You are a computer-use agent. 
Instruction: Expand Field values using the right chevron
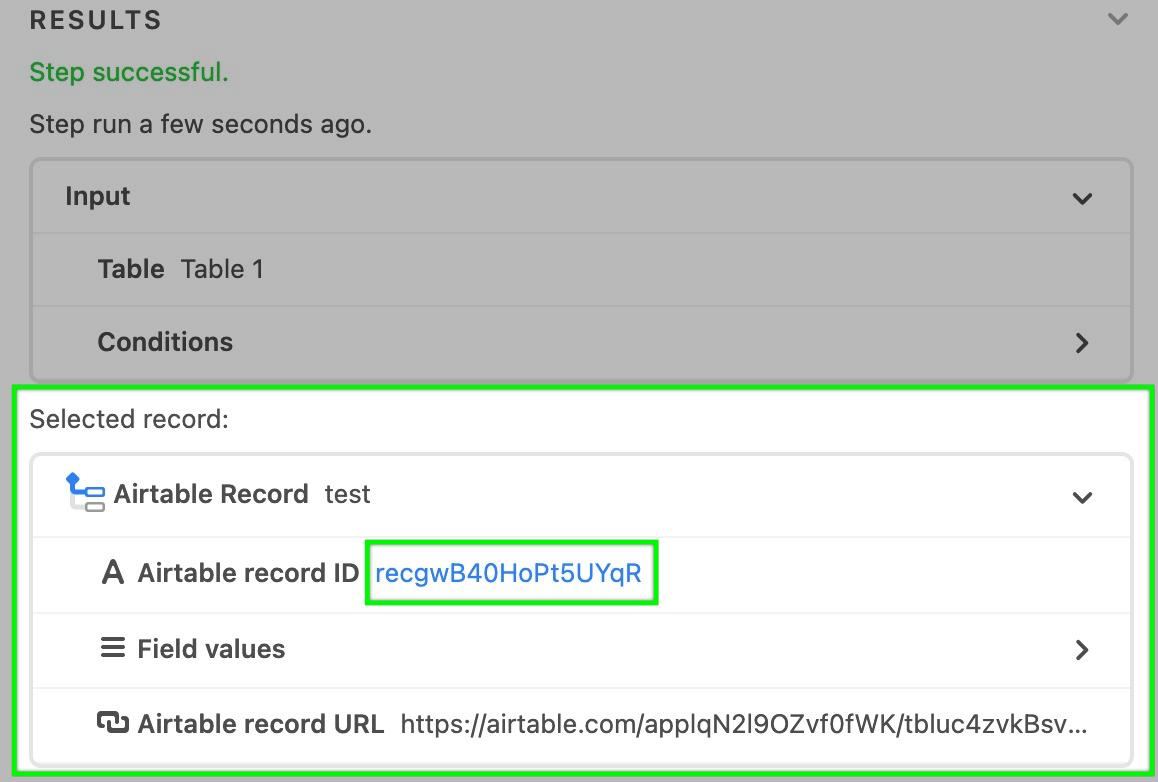click(1082, 650)
